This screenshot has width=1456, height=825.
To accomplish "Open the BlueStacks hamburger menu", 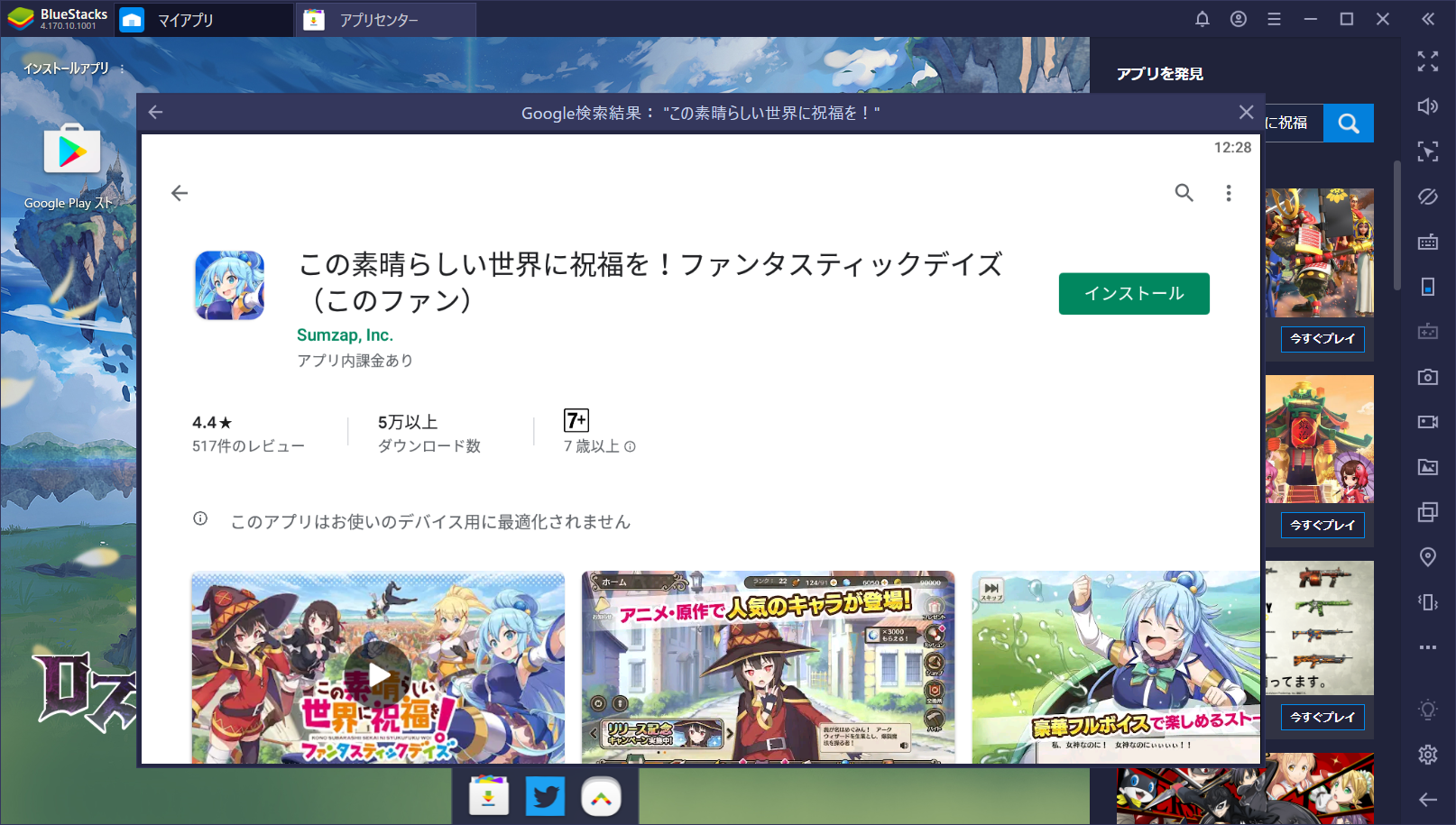I will pos(1274,19).
